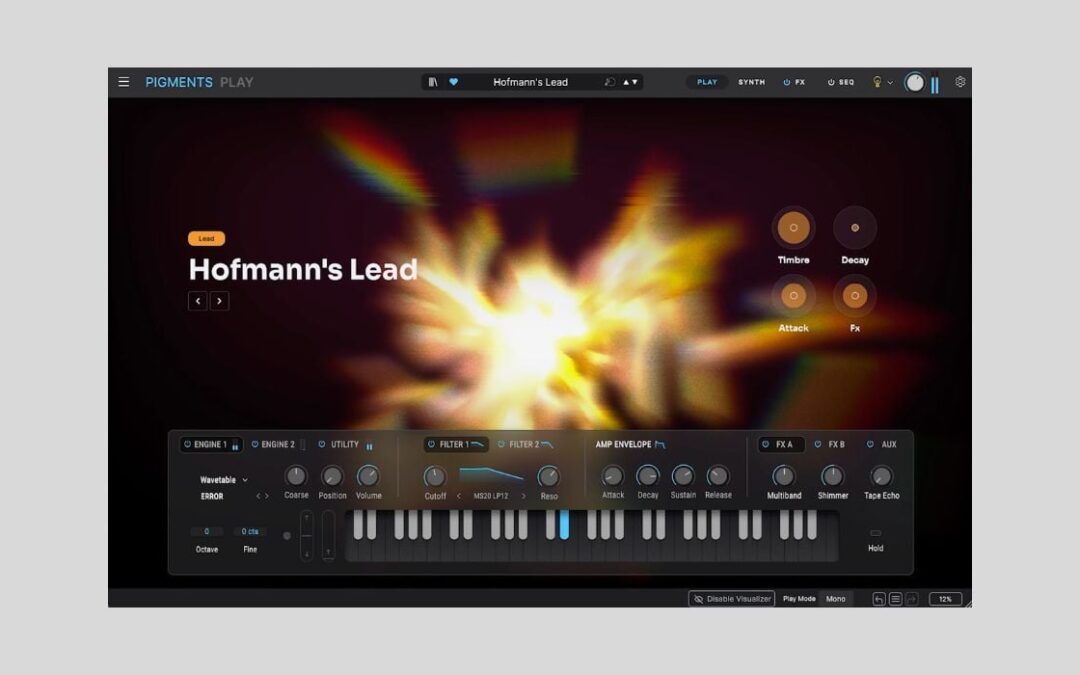The height and width of the screenshot is (675, 1080).
Task: Toggle Utility engine power button
Action: [322, 444]
